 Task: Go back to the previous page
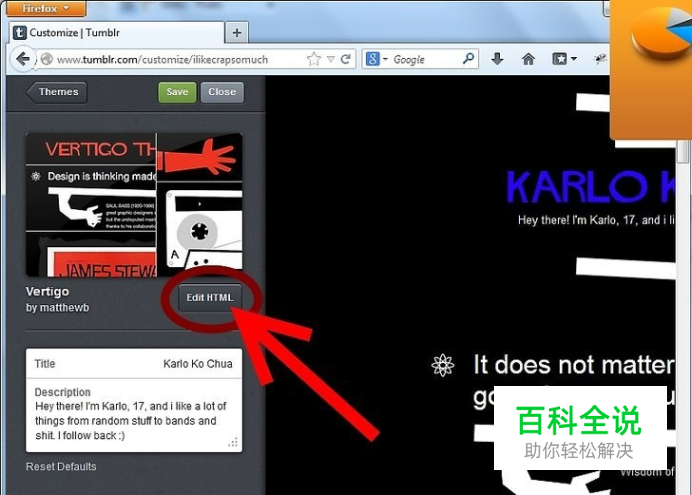pyautogui.click(x=22, y=59)
